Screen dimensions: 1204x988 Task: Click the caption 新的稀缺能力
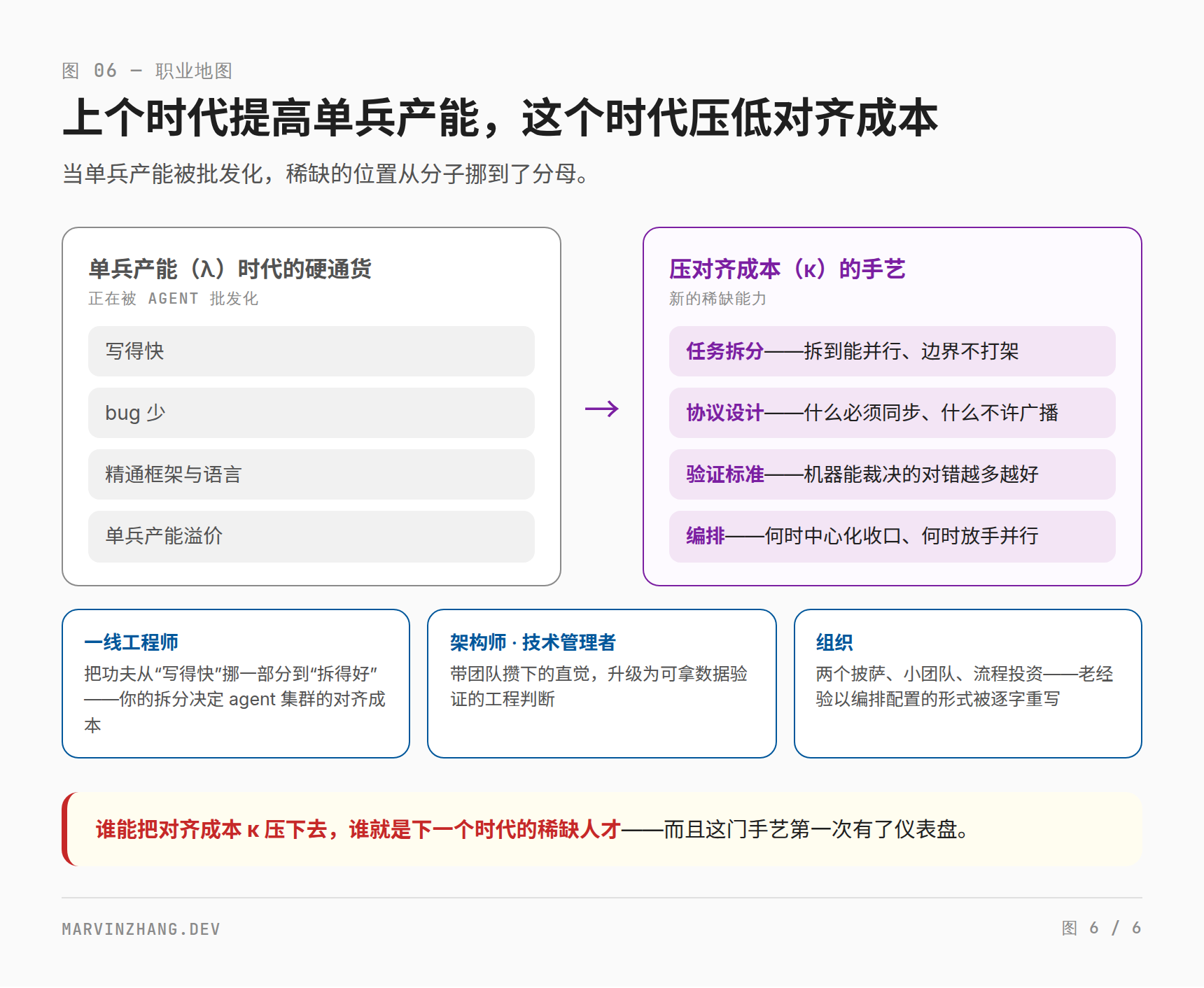point(717,299)
